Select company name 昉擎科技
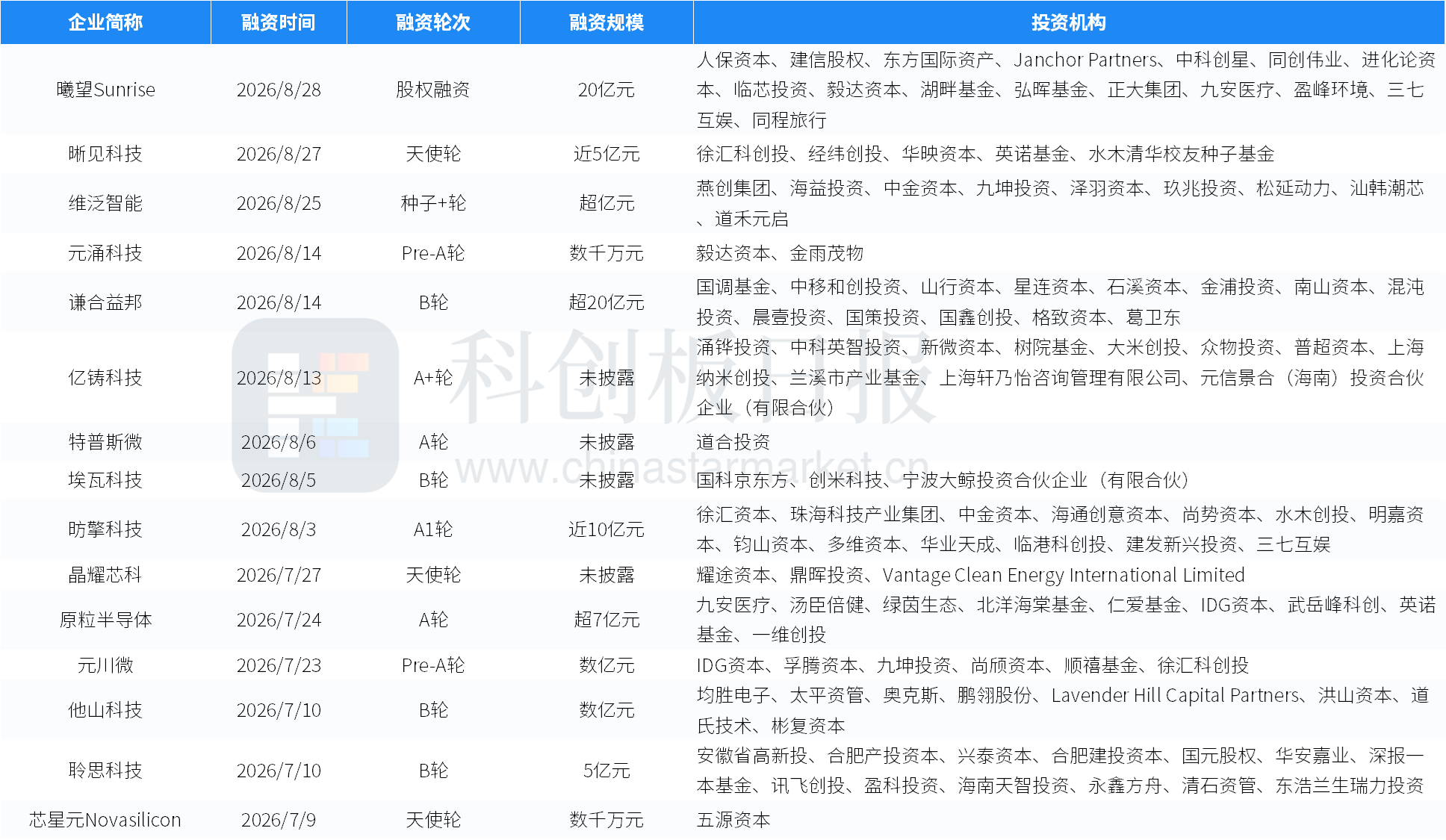The image size is (1446, 840). [x=105, y=529]
